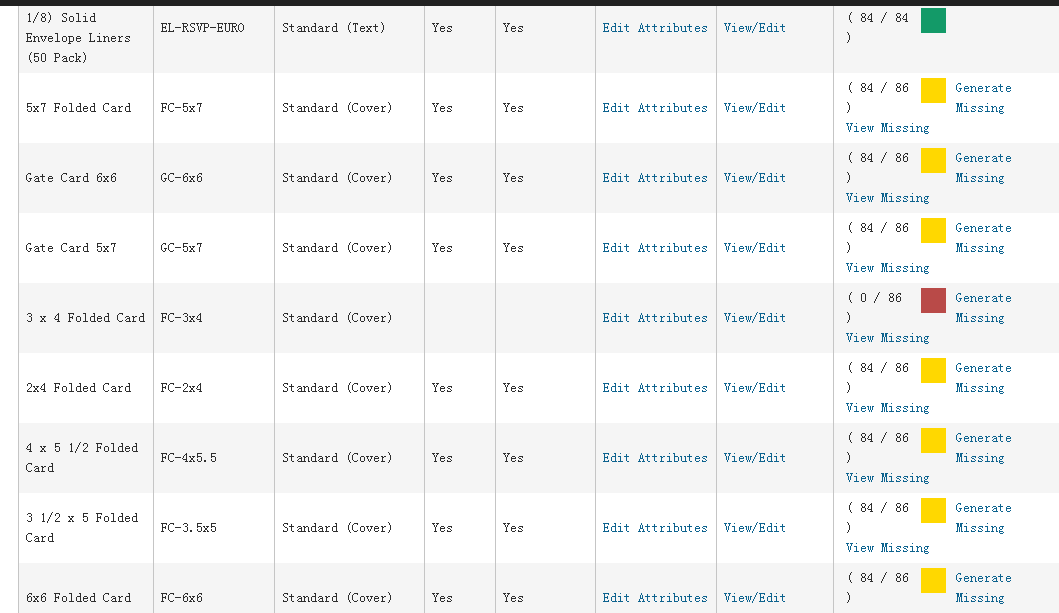Click View/Edit for 3 x 4 Folded Card
1059x613 pixels.
click(x=754, y=318)
